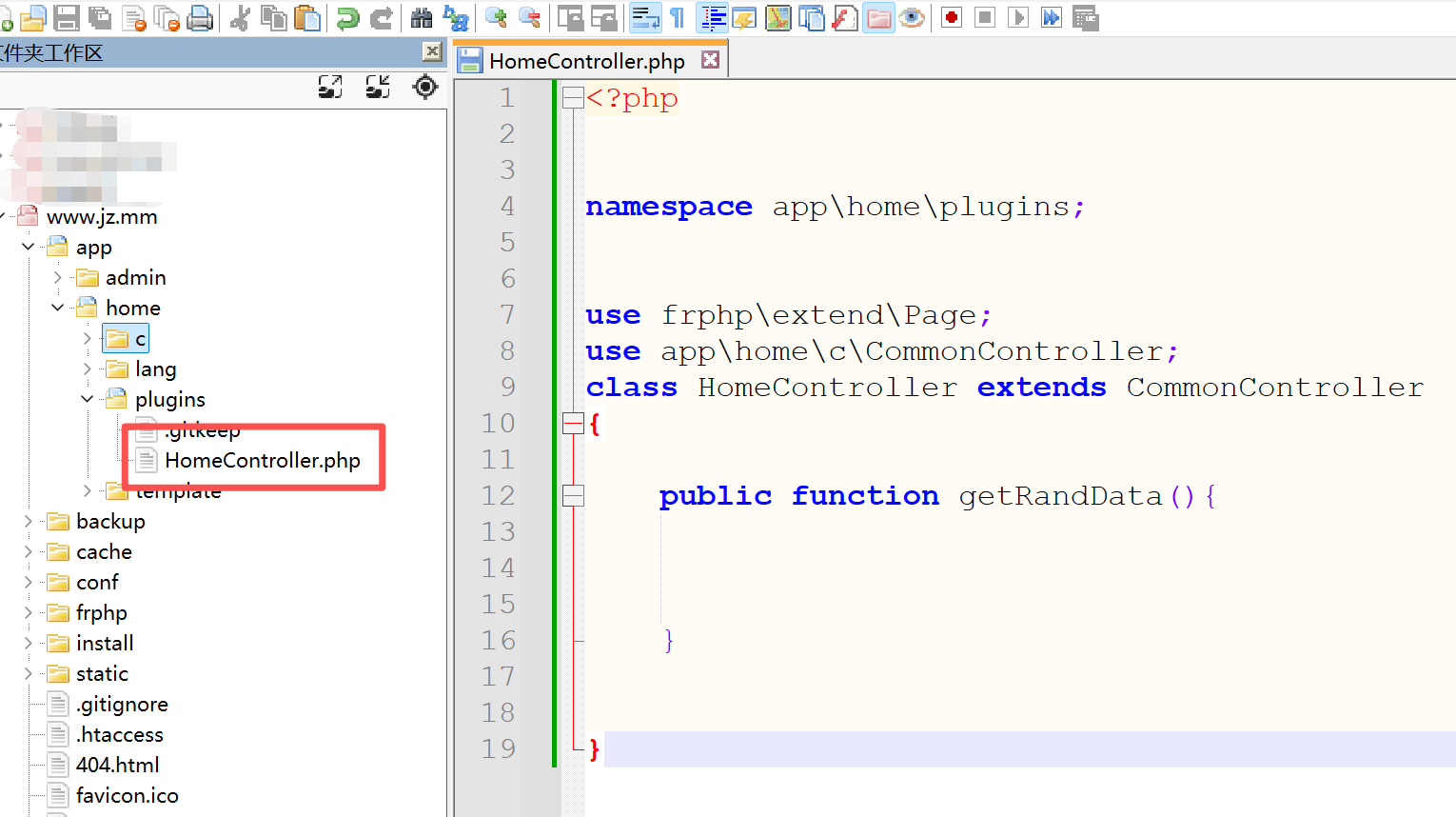Collapse the getRandData function fold
The image size is (1456, 817).
[573, 496]
